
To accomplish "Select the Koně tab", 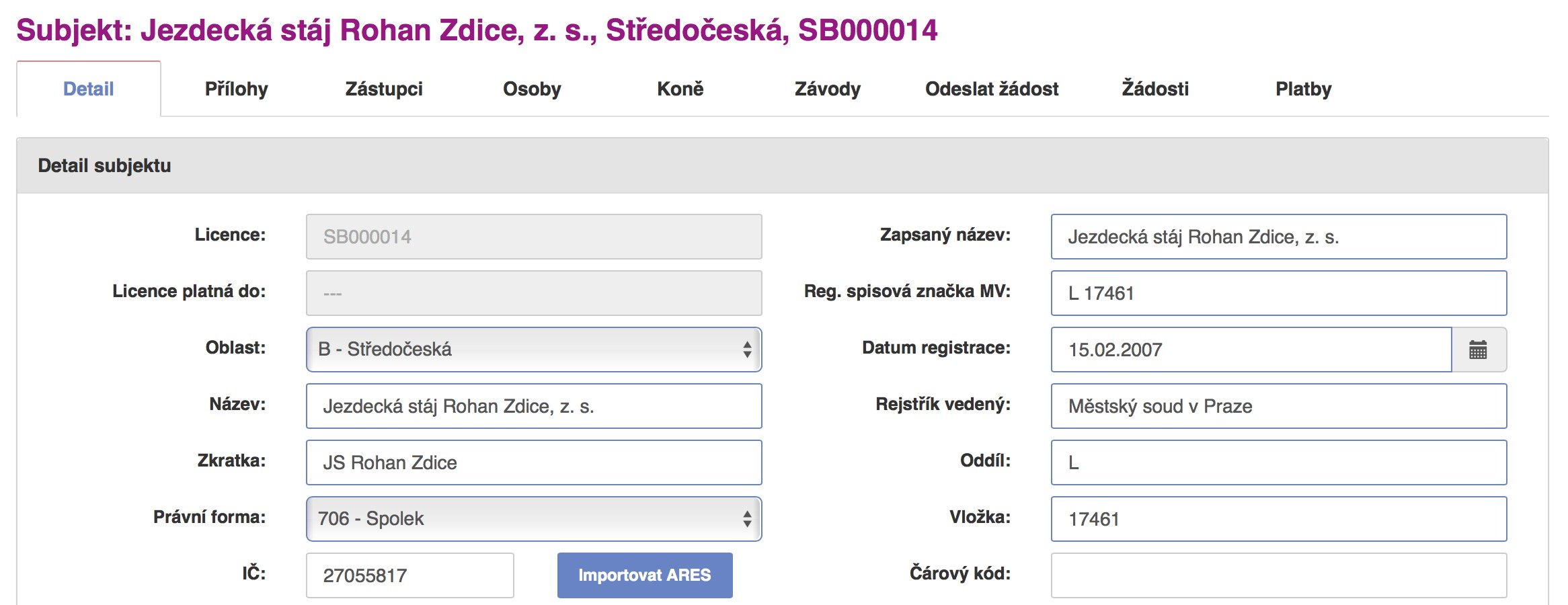I will point(680,89).
